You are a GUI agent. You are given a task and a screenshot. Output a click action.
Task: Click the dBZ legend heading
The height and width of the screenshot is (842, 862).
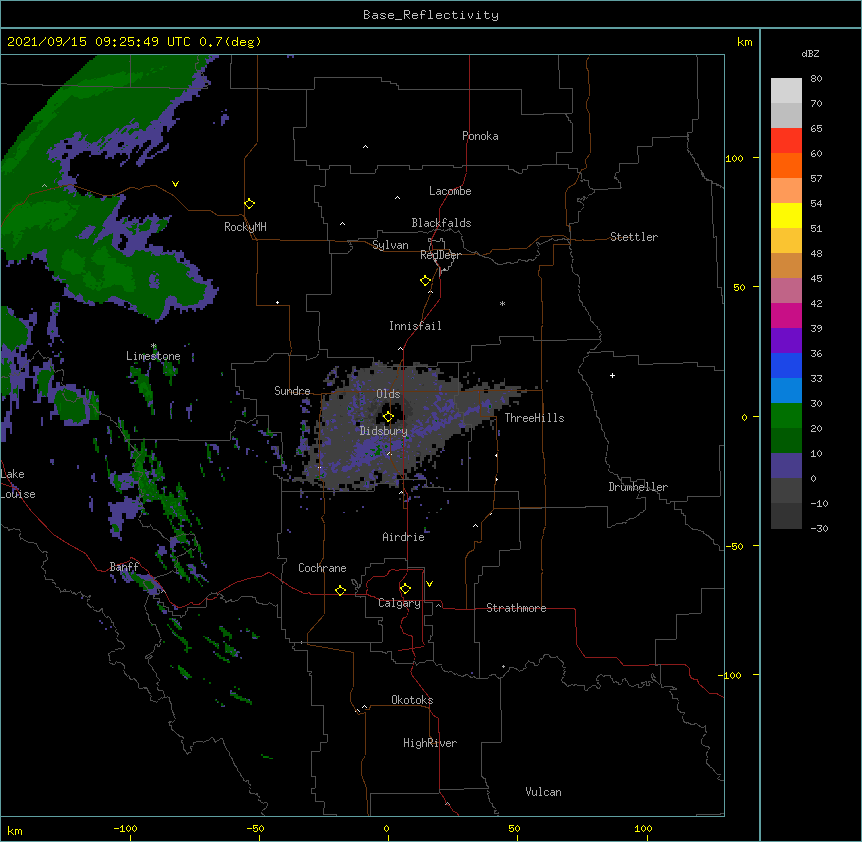tap(810, 54)
